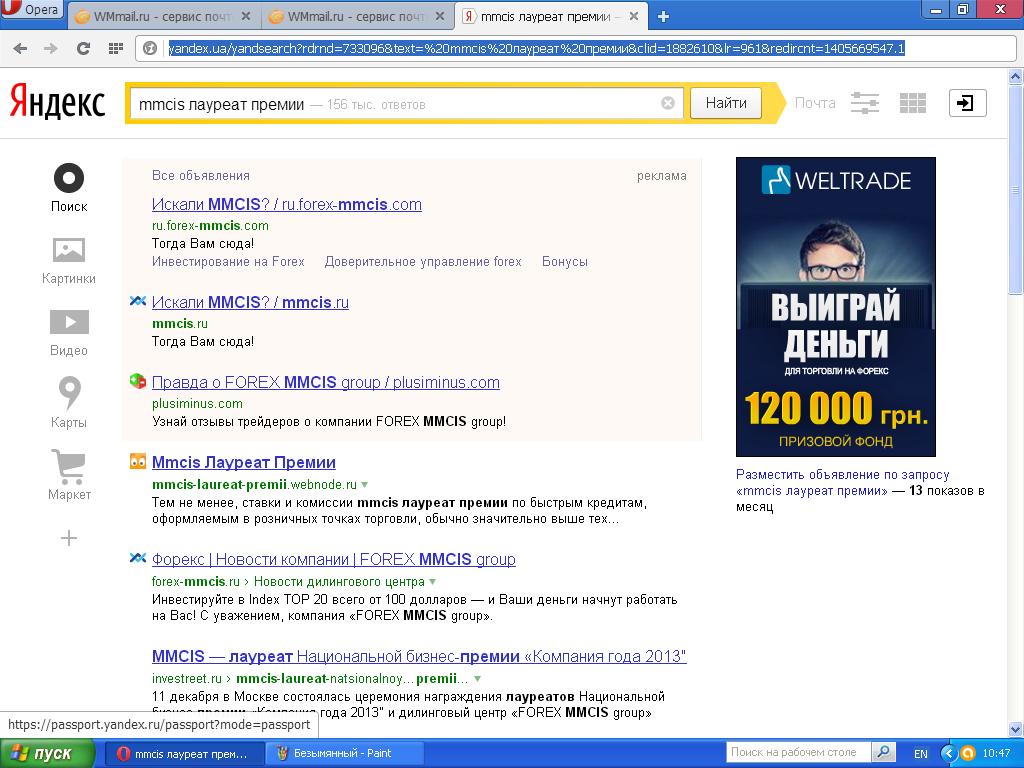Select the Поиск sidebar item

point(69,188)
